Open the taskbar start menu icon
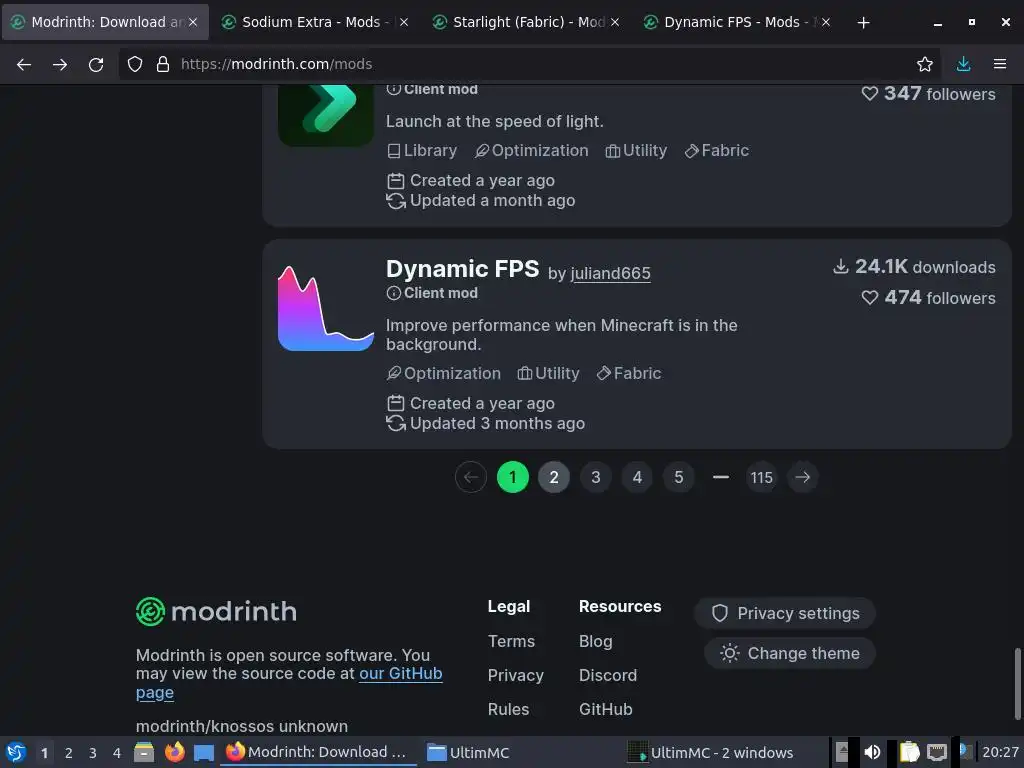 pos(16,752)
